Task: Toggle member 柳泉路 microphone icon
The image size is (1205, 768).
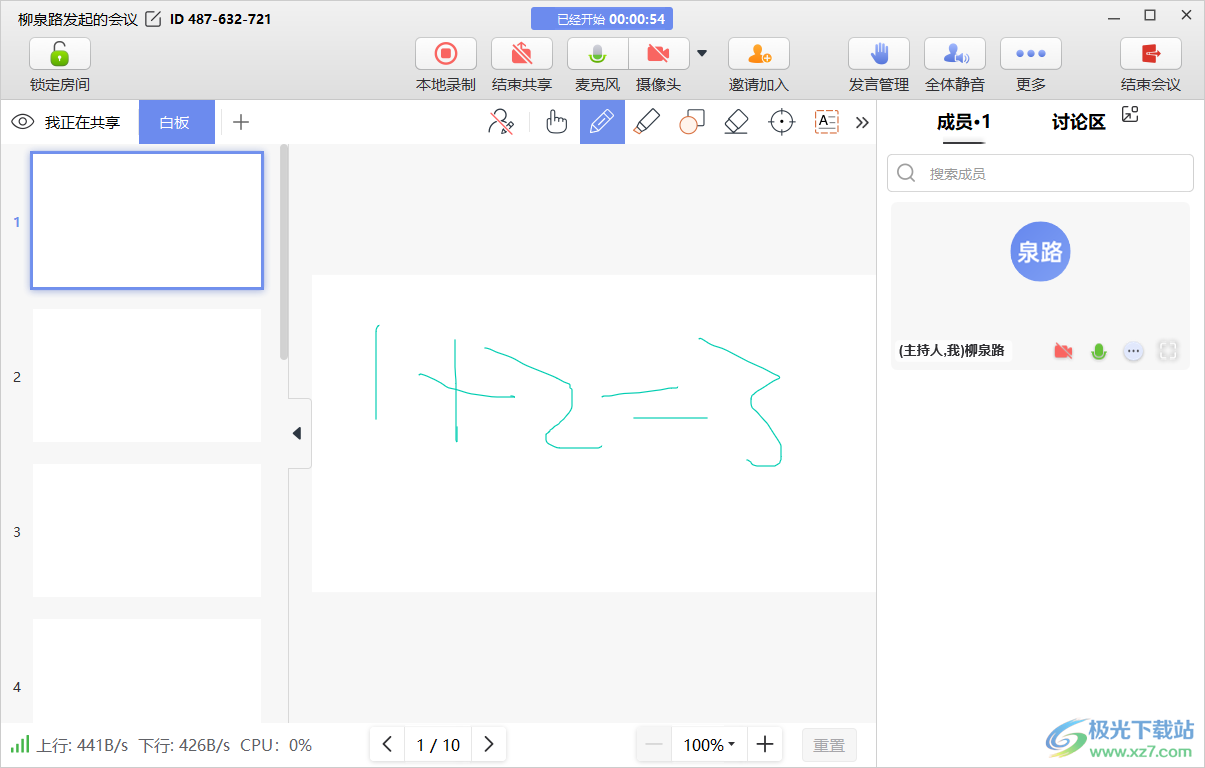Action: tap(1099, 351)
